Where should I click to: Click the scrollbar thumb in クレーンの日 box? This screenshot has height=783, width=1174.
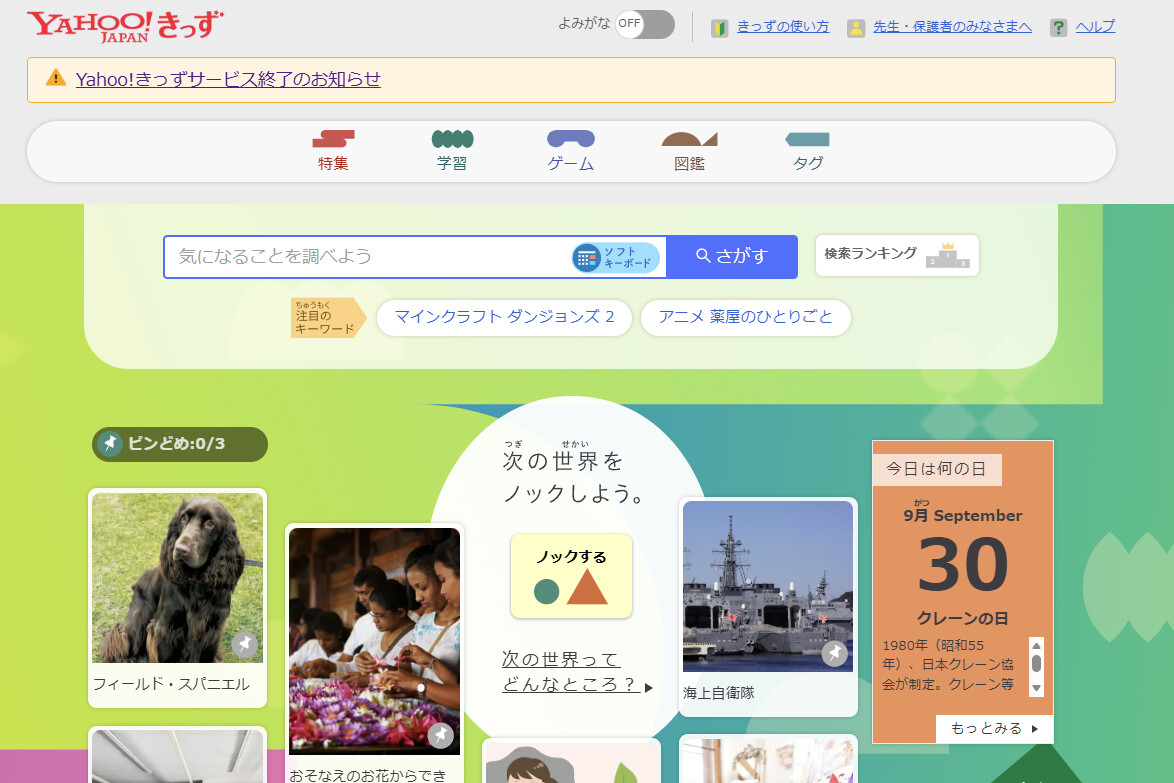(1036, 663)
